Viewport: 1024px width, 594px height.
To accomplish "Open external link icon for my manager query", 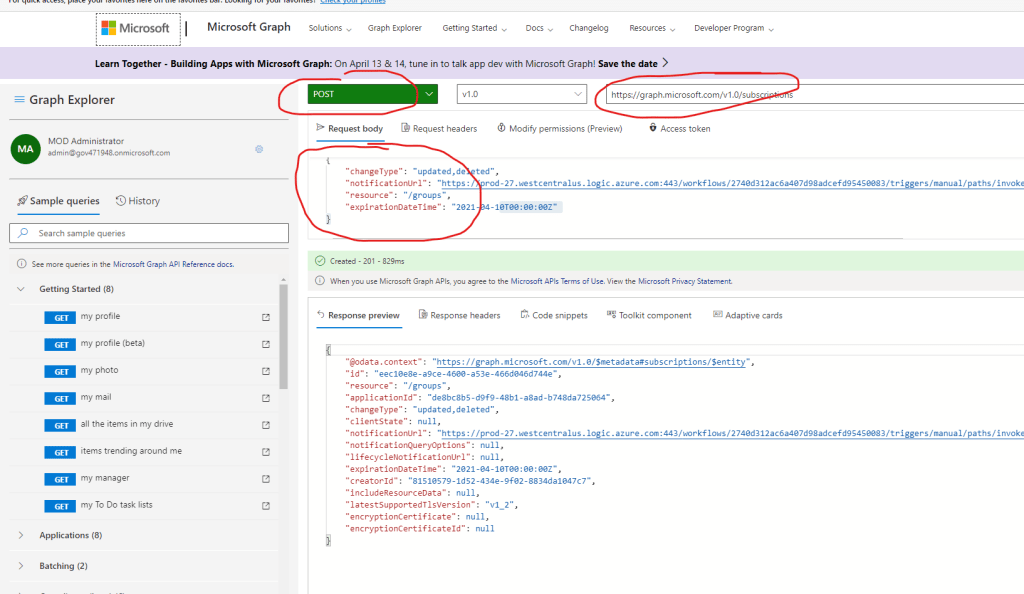I will 266,479.
